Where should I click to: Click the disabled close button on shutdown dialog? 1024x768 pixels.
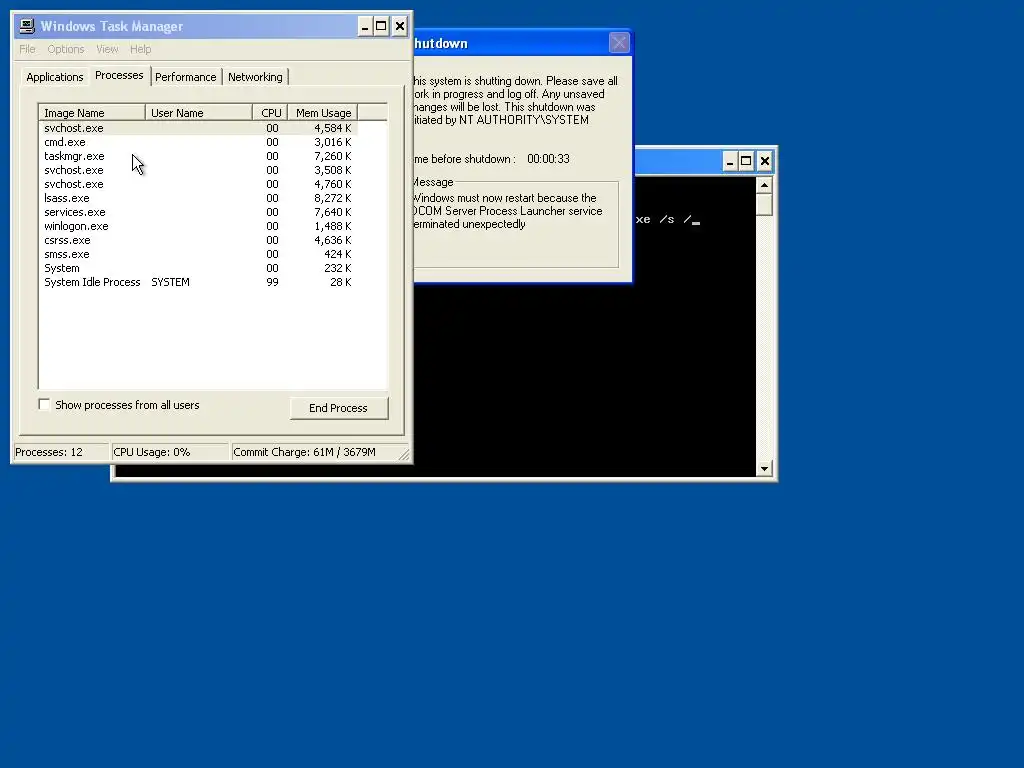click(x=619, y=43)
